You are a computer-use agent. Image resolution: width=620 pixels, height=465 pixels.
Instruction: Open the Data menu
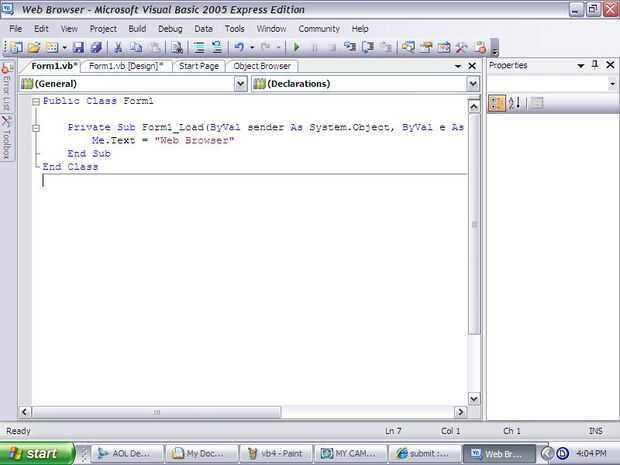pyautogui.click(x=203, y=29)
